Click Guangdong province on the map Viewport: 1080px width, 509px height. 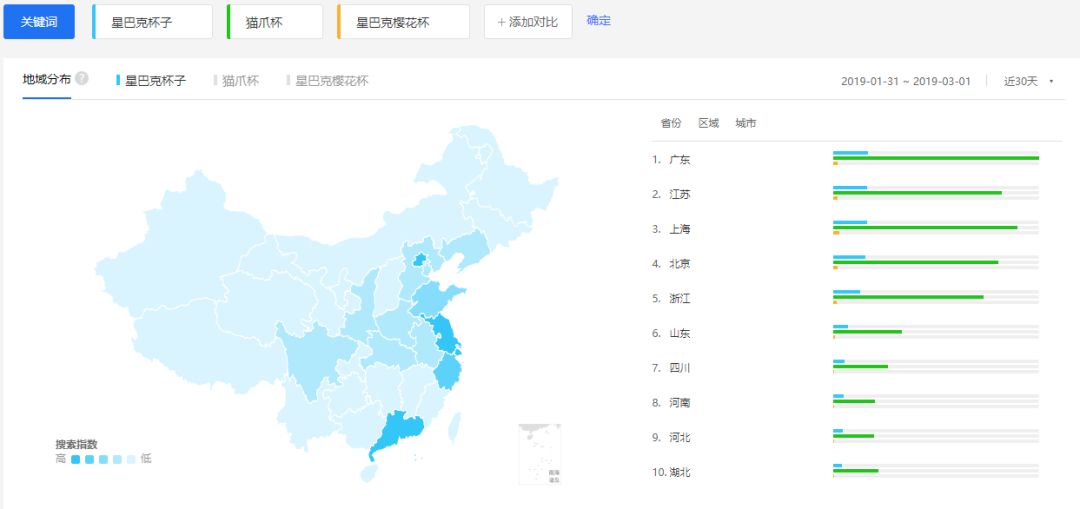(x=399, y=432)
